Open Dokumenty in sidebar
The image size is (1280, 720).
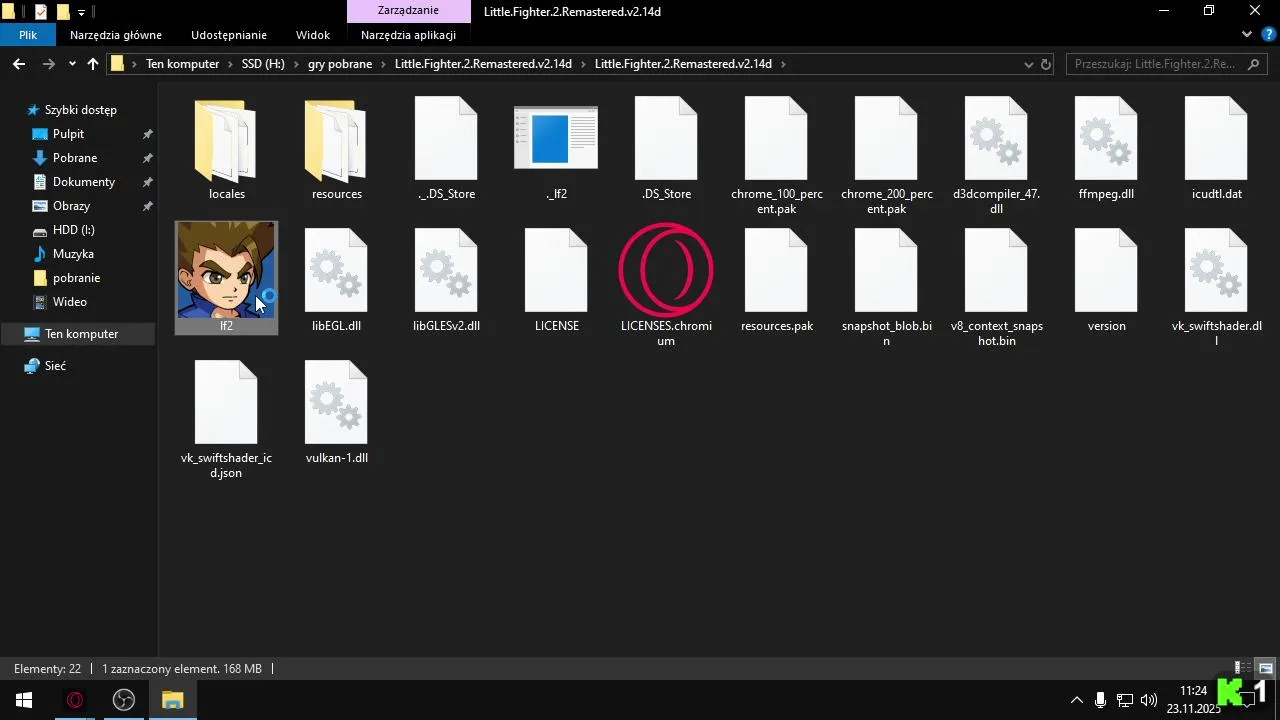(x=84, y=182)
